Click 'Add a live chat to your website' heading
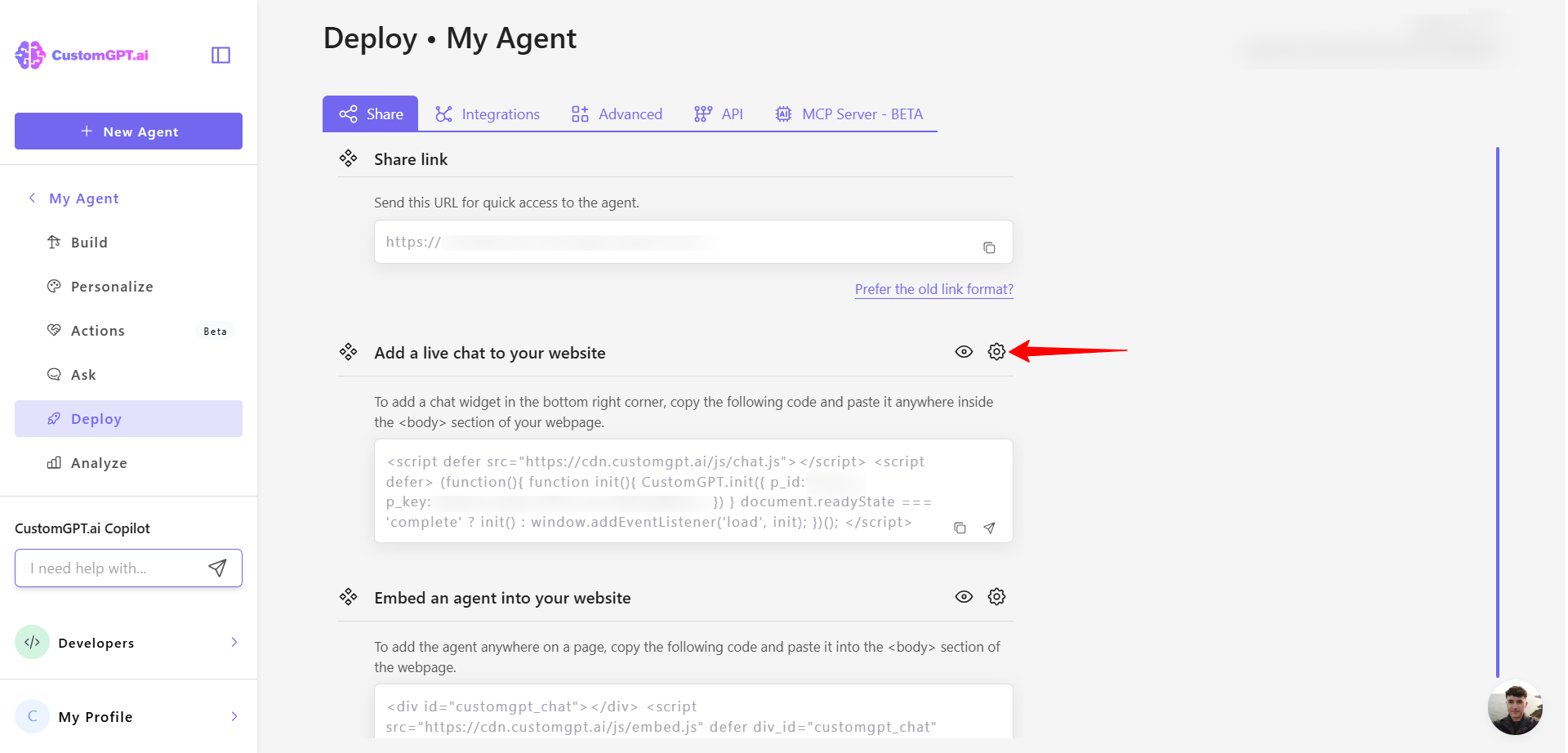1568x753 pixels. [x=490, y=353]
